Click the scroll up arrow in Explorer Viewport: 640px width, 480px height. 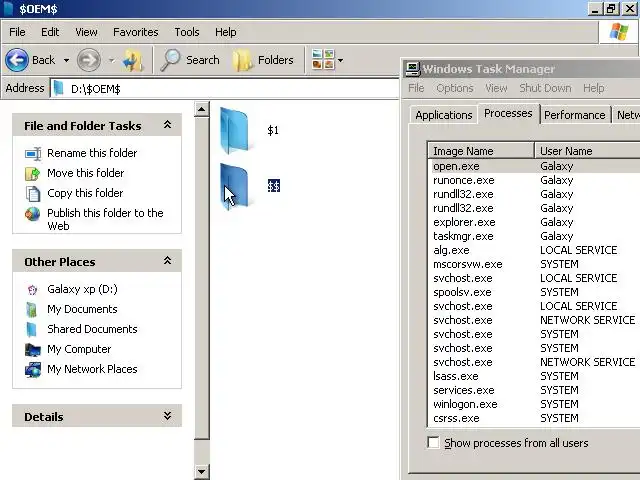(202, 109)
